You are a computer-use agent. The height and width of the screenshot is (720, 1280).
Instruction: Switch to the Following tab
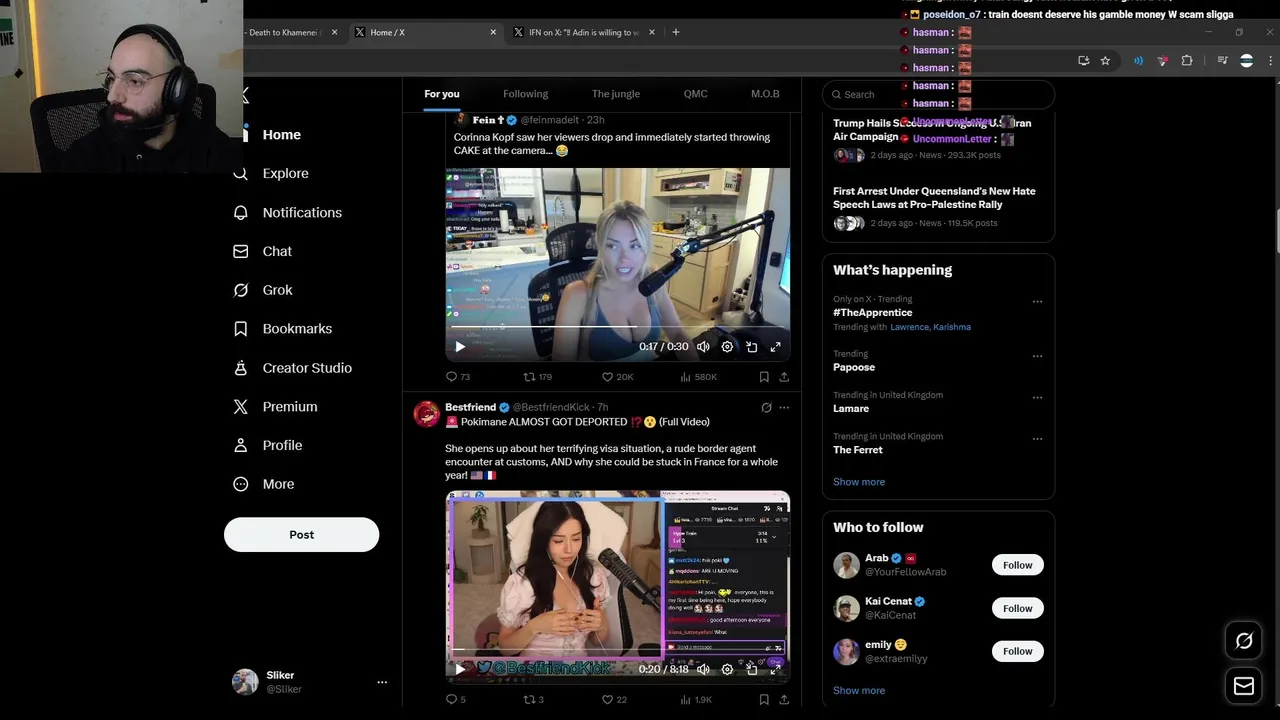pyautogui.click(x=525, y=94)
